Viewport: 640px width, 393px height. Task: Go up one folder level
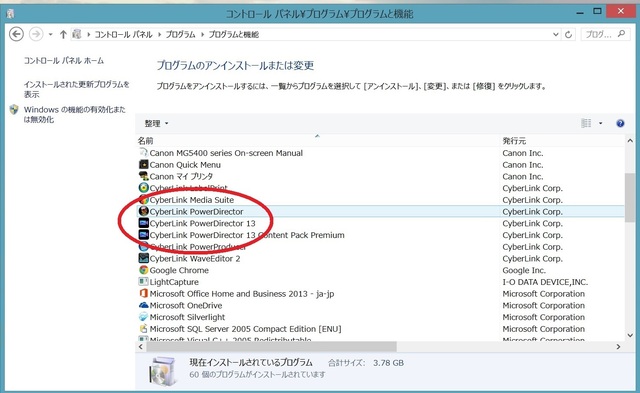pyautogui.click(x=63, y=34)
